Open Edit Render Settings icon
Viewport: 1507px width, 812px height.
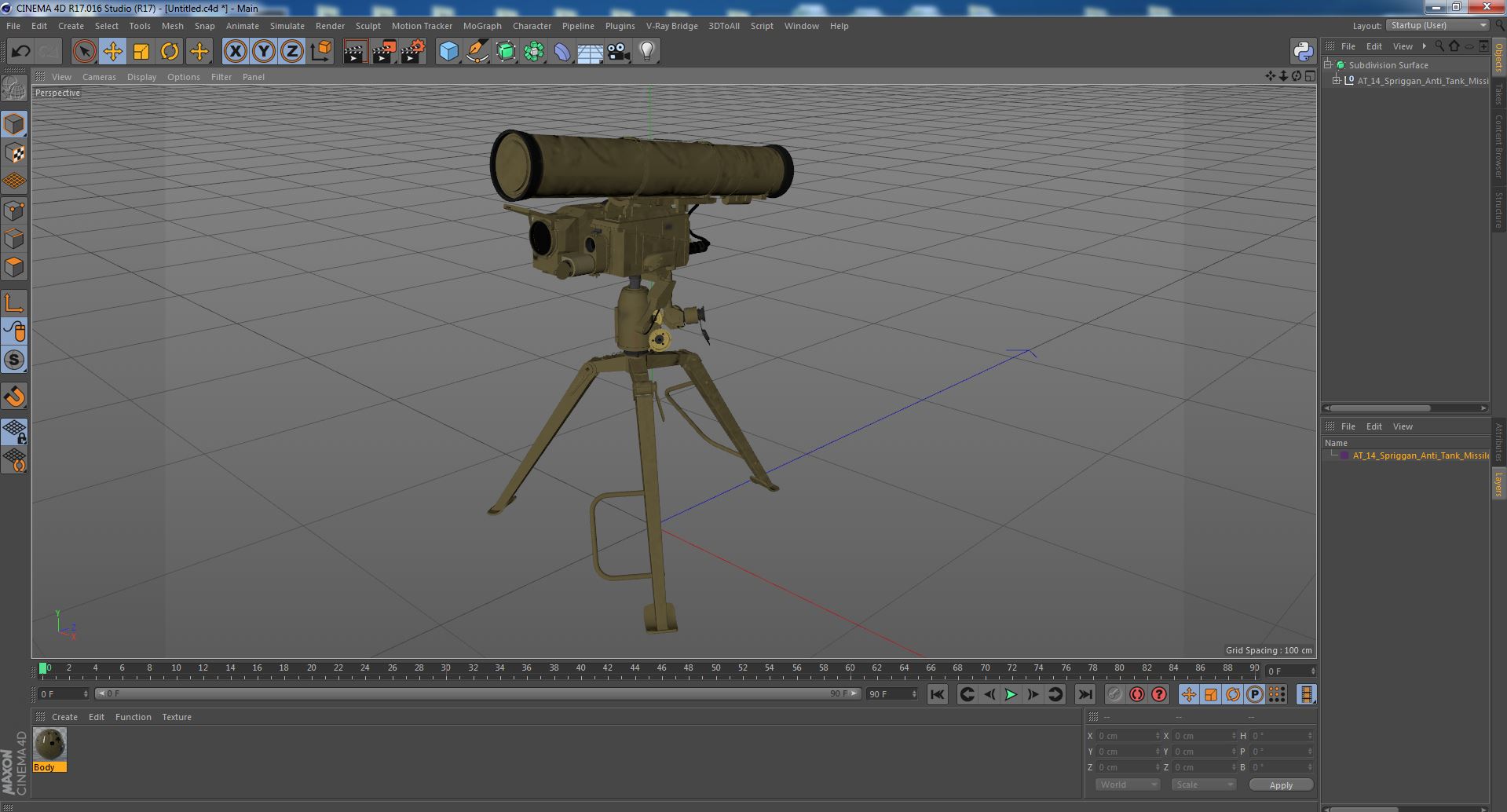pyautogui.click(x=412, y=52)
